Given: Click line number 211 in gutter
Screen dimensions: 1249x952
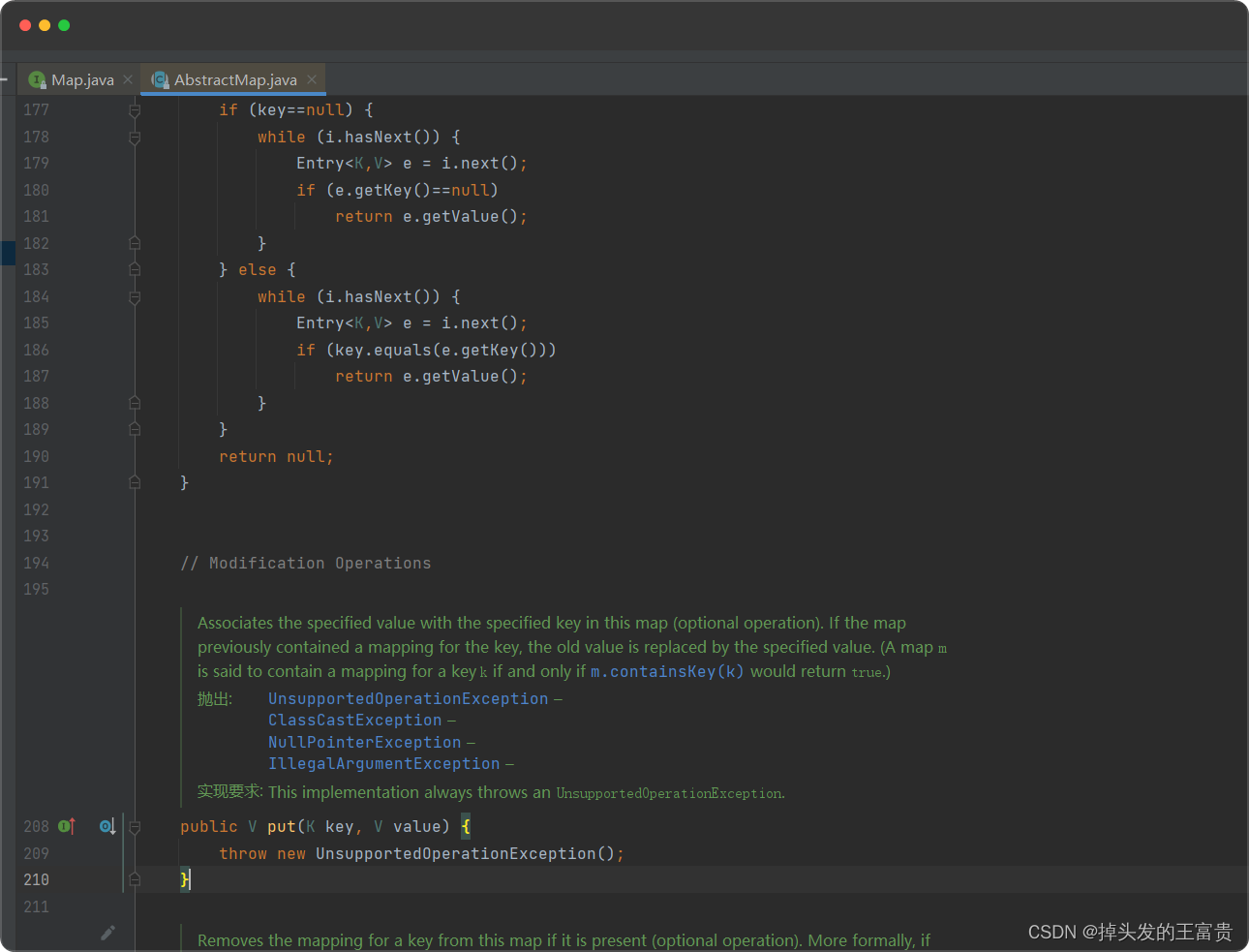Looking at the screenshot, I should click(x=36, y=906).
